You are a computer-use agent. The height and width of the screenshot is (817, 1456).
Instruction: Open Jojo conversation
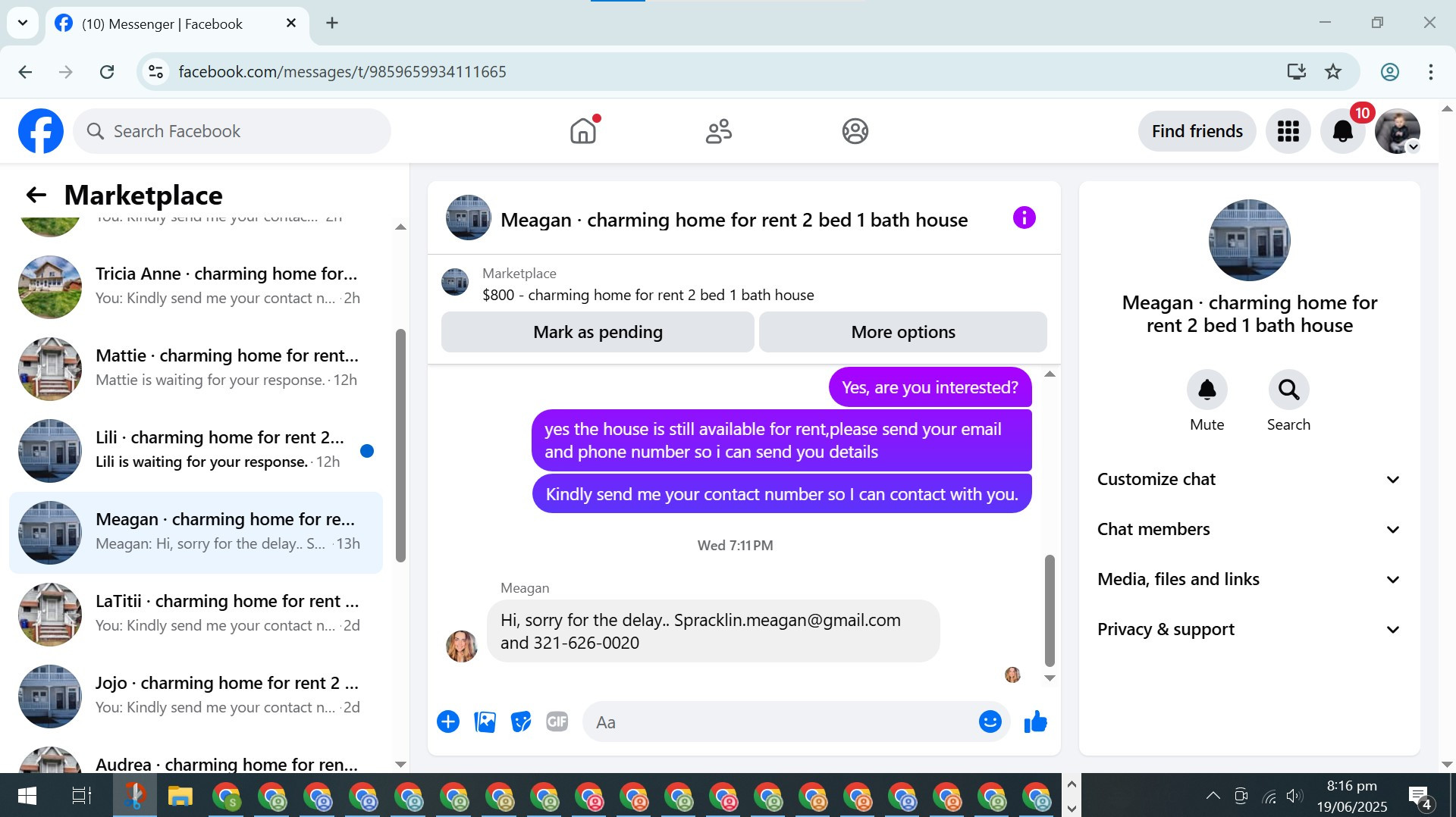coord(196,696)
